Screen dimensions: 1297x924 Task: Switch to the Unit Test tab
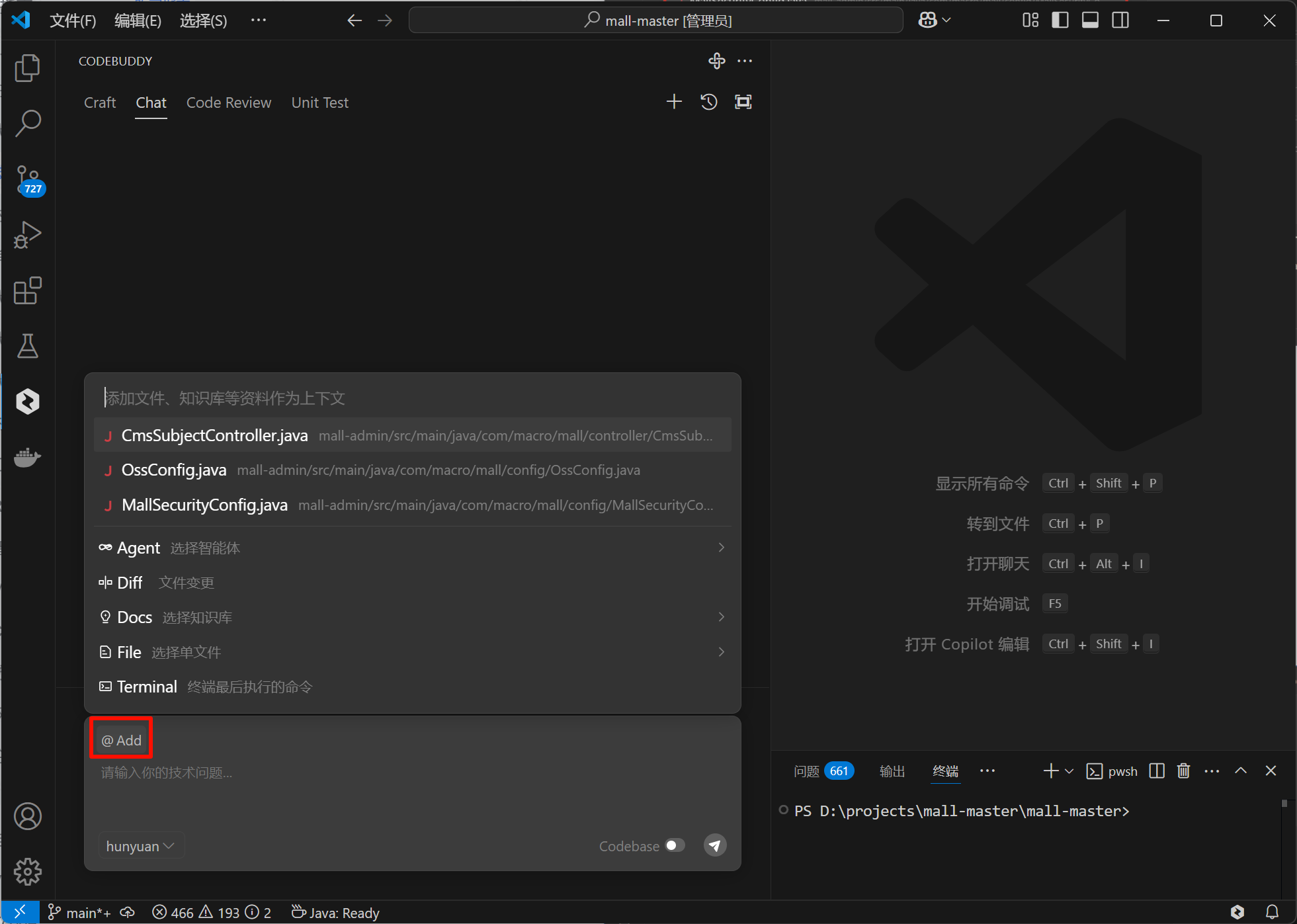pos(320,103)
